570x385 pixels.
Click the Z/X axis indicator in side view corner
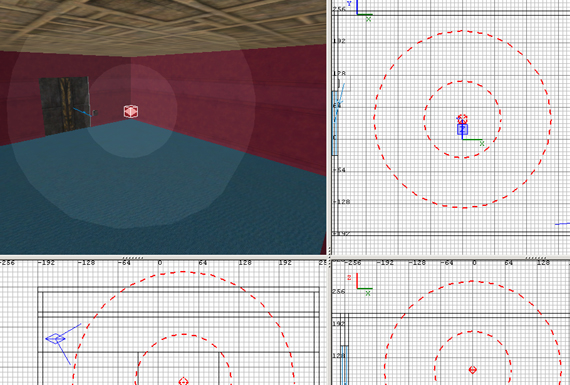360,285
